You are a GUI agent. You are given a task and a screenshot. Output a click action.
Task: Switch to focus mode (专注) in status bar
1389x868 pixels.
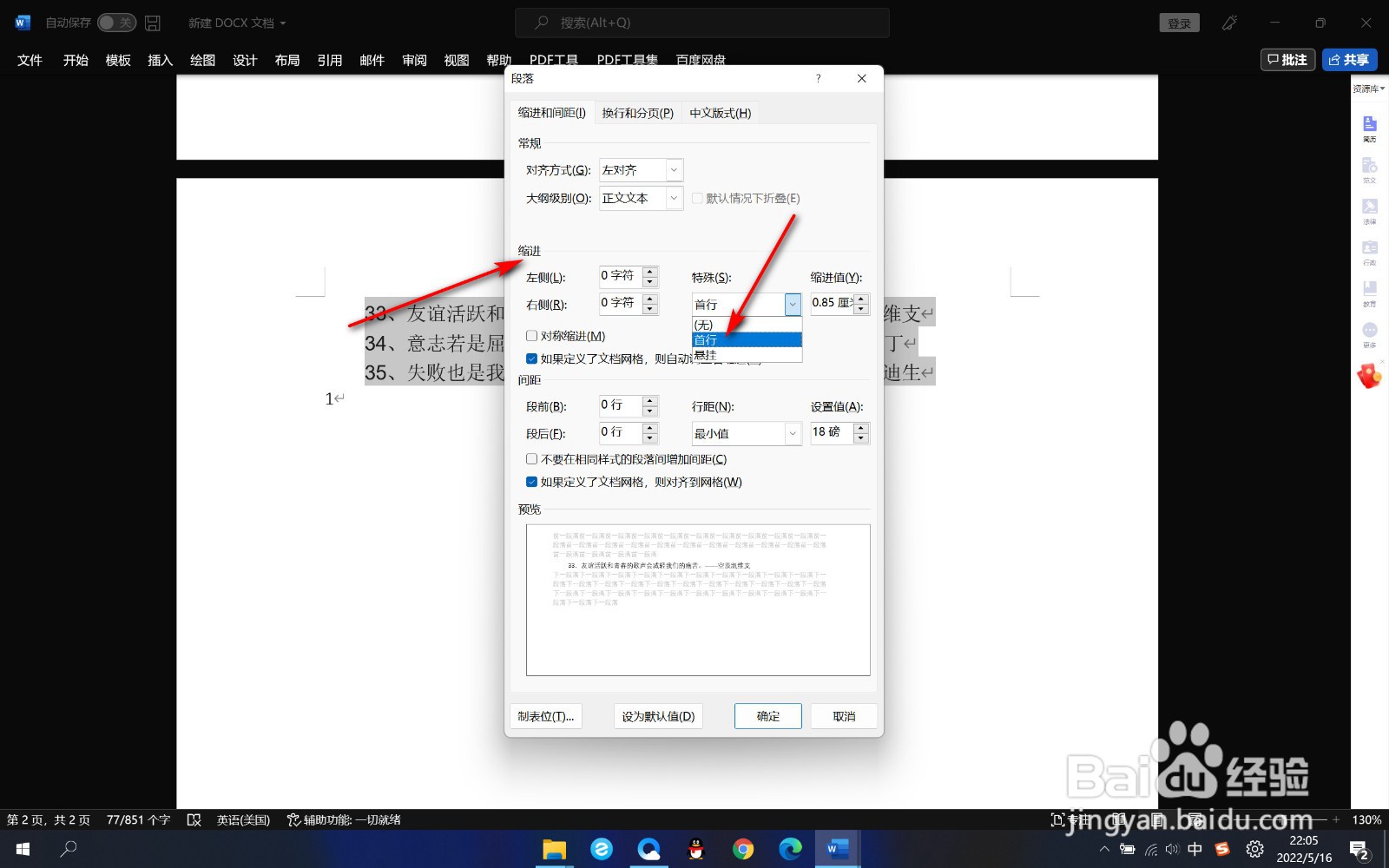click(x=1070, y=819)
